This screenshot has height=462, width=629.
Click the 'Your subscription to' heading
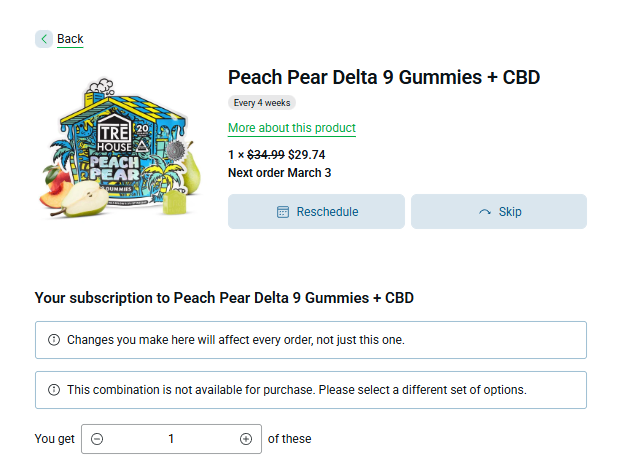coord(224,298)
